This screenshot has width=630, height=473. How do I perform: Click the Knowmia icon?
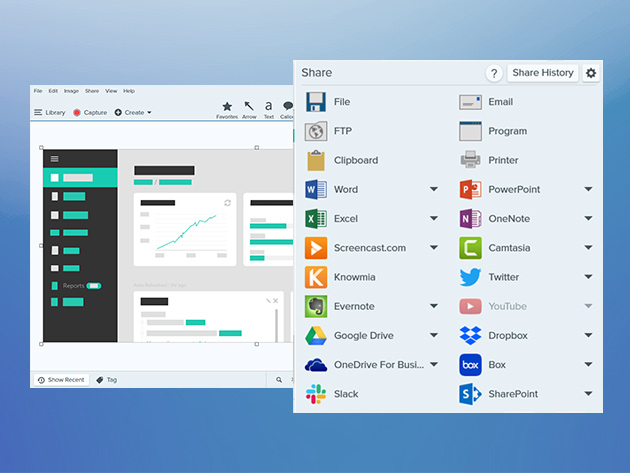coord(316,277)
